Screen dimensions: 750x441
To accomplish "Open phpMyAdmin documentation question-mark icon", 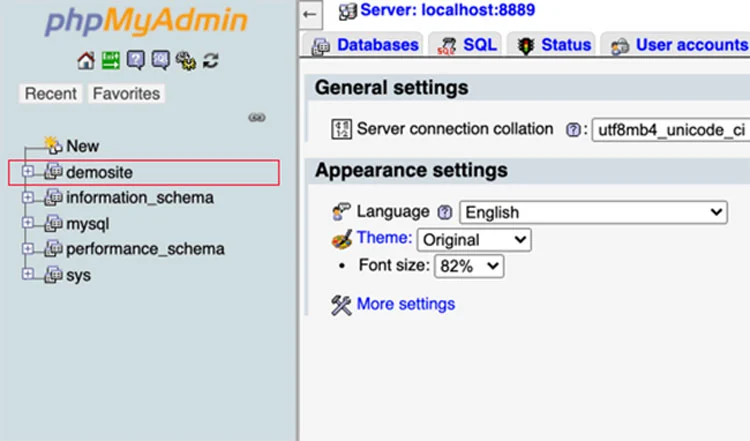I will (136, 61).
